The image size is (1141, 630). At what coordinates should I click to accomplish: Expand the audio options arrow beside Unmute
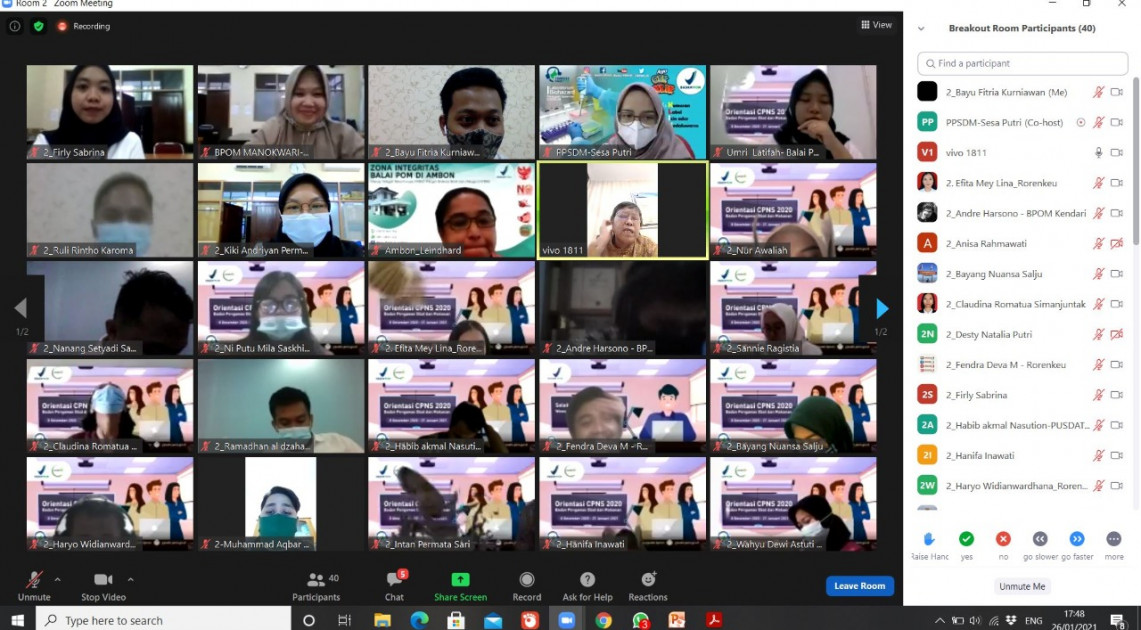click(x=57, y=580)
